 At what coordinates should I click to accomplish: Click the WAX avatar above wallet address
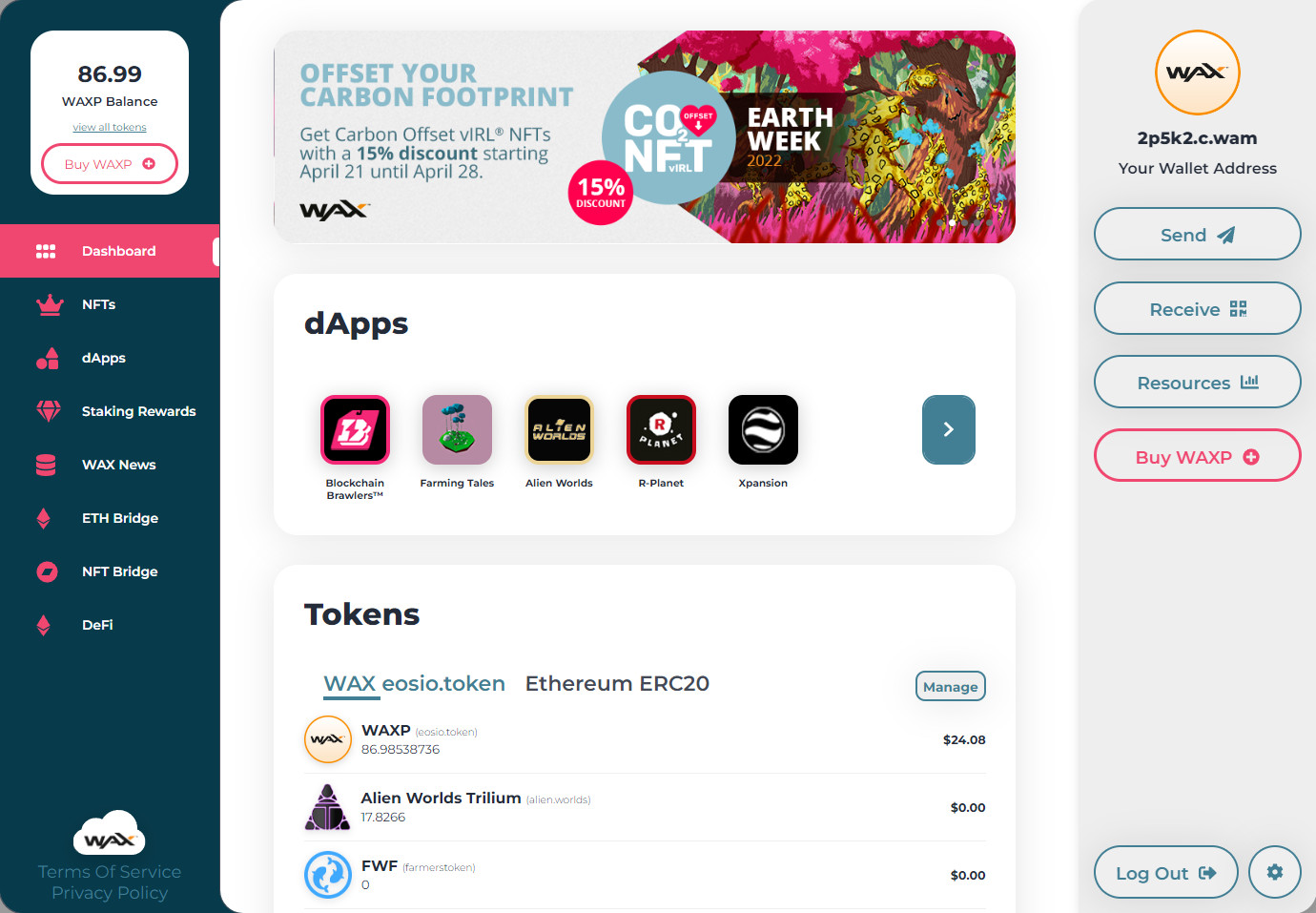[1198, 73]
